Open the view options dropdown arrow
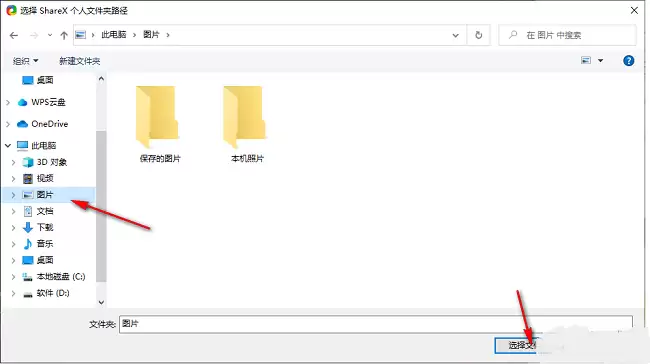The width and height of the screenshot is (650, 364). pos(600,61)
